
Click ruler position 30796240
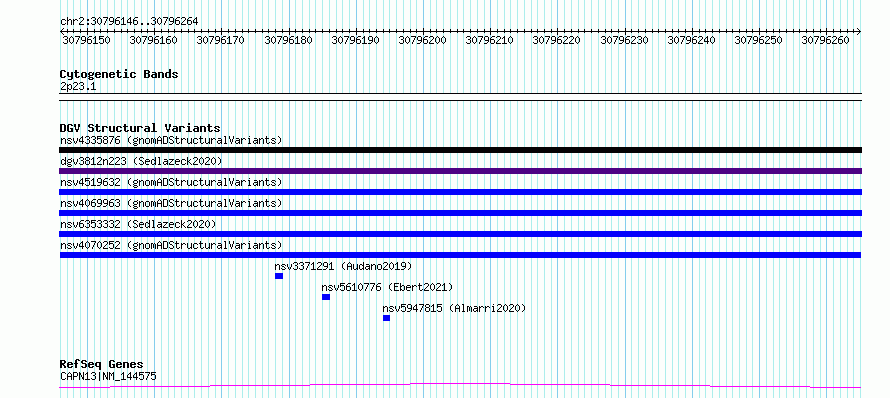[x=691, y=40]
